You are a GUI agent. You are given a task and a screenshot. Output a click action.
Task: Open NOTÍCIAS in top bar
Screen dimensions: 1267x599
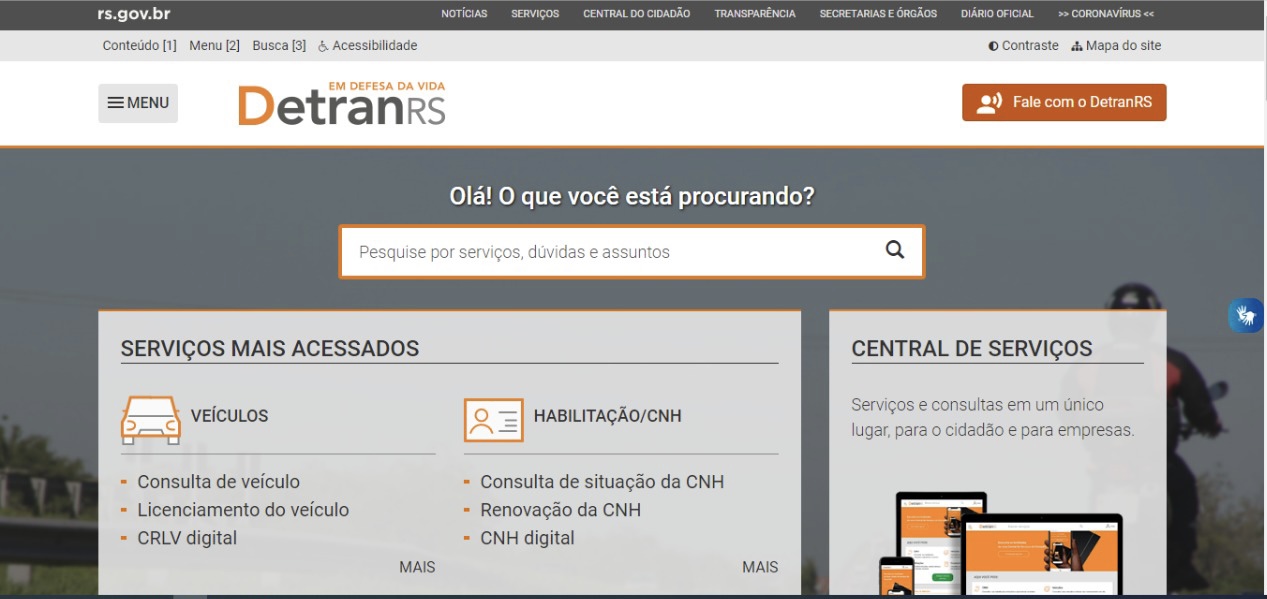[464, 14]
